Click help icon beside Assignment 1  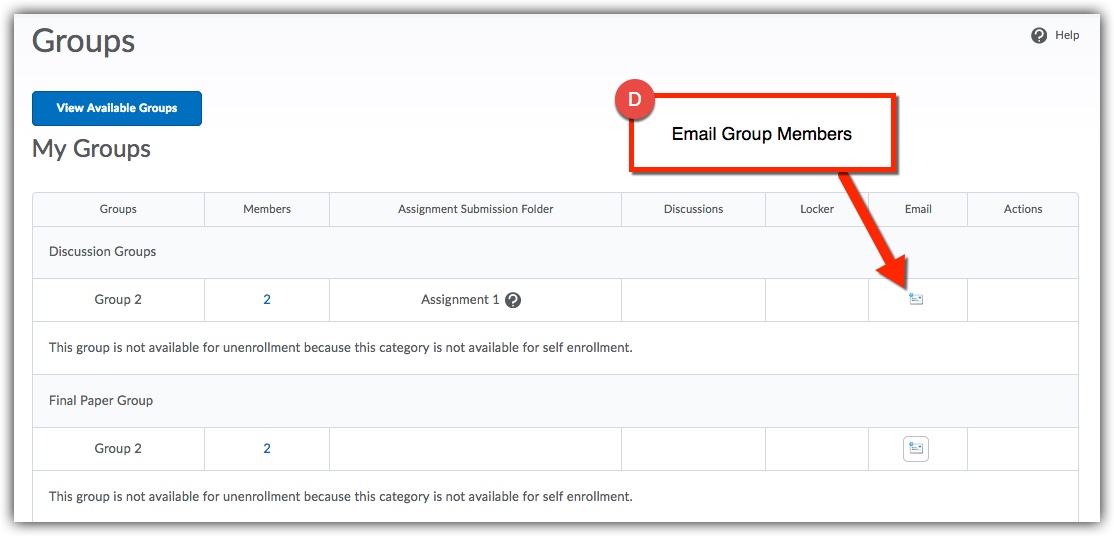coord(513,300)
